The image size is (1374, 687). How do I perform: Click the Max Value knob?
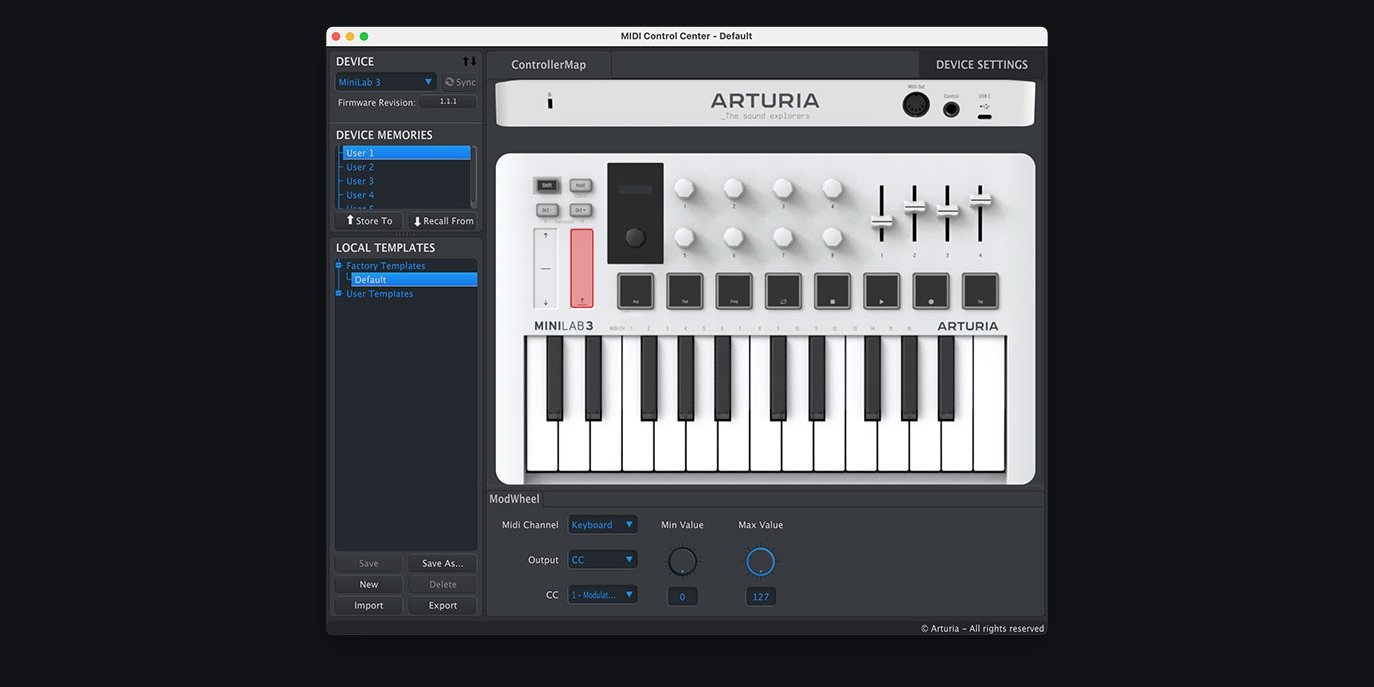(761, 561)
